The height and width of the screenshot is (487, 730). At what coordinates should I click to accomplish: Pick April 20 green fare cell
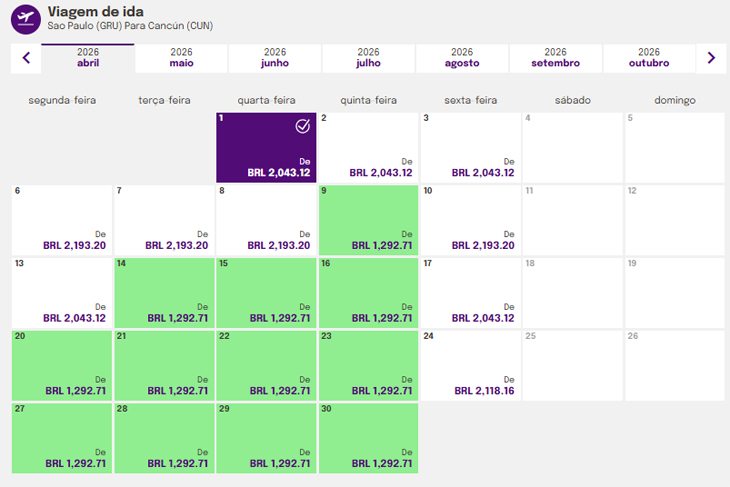pyautogui.click(x=62, y=365)
